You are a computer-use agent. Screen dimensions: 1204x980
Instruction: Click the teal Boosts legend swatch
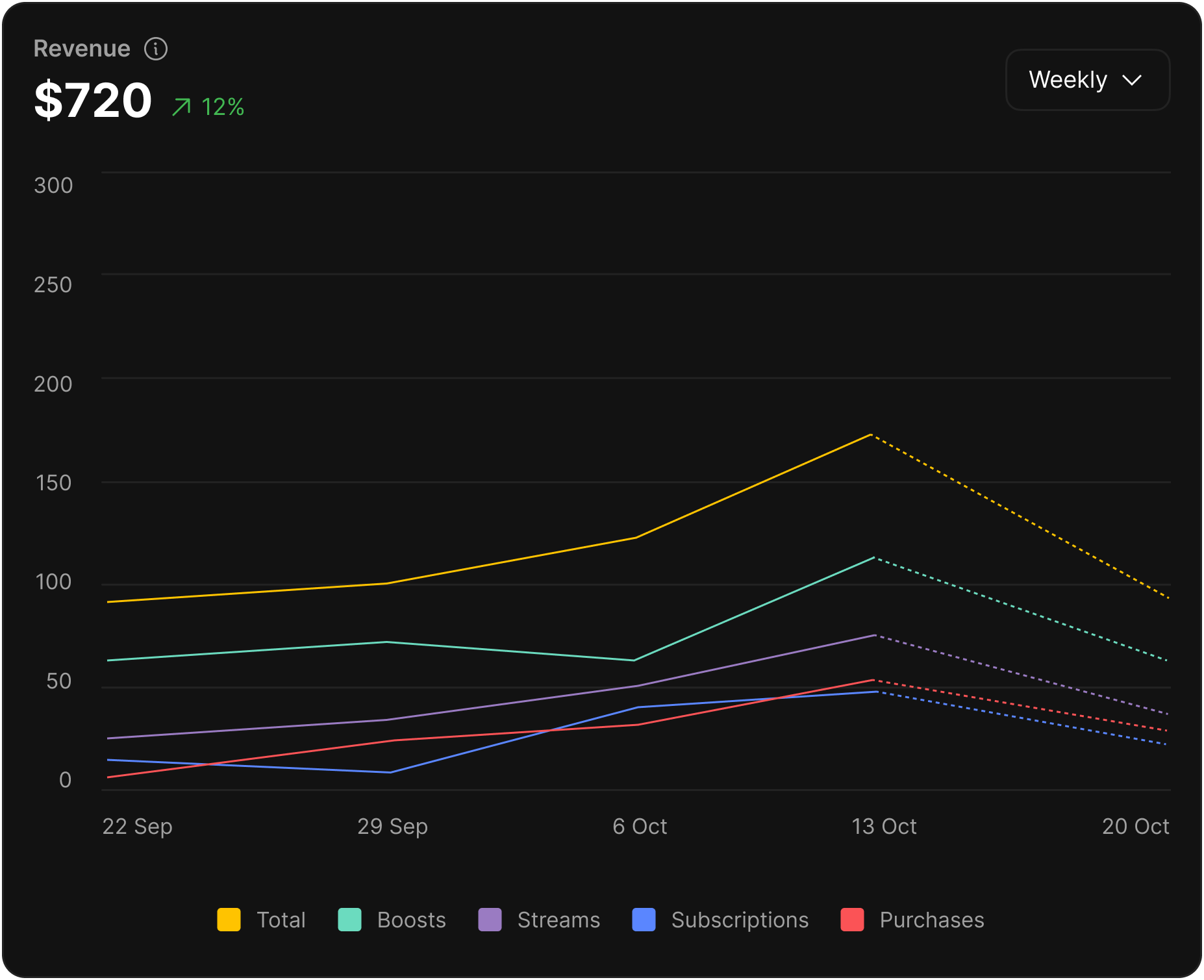click(349, 920)
